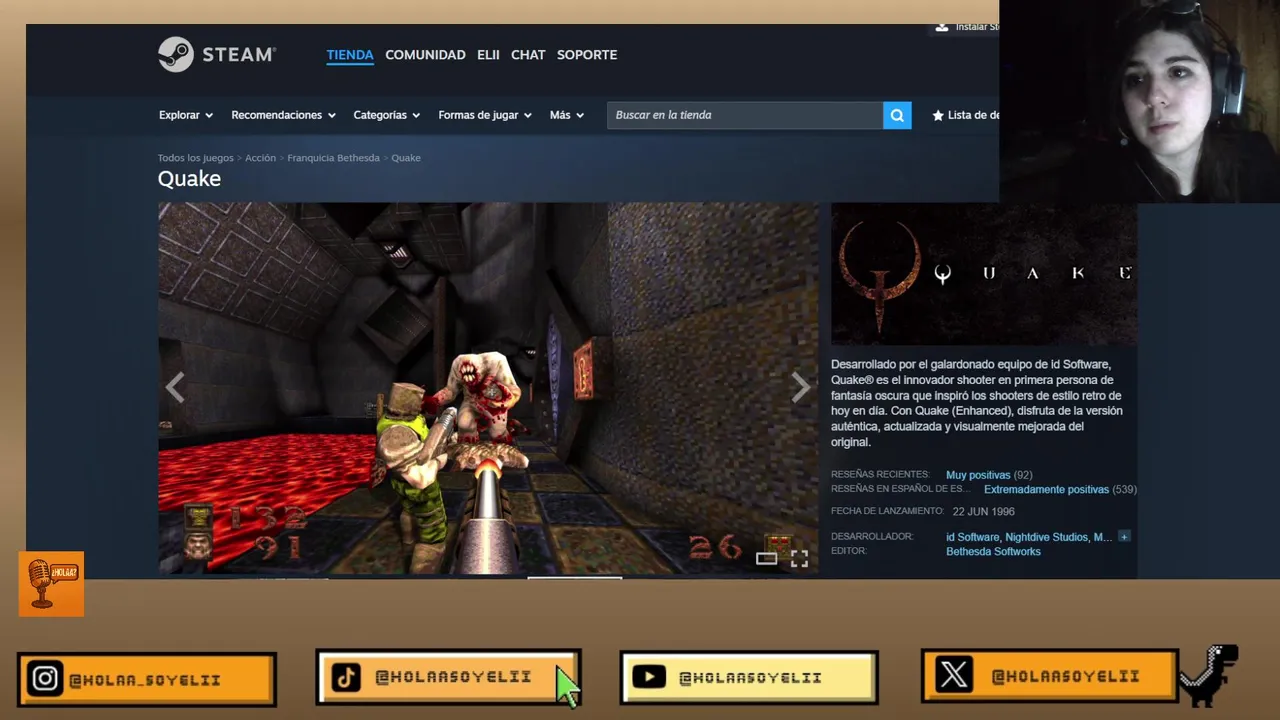Open Franquicia Bethesda breadcrumb
The height and width of the screenshot is (720, 1280).
(333, 158)
